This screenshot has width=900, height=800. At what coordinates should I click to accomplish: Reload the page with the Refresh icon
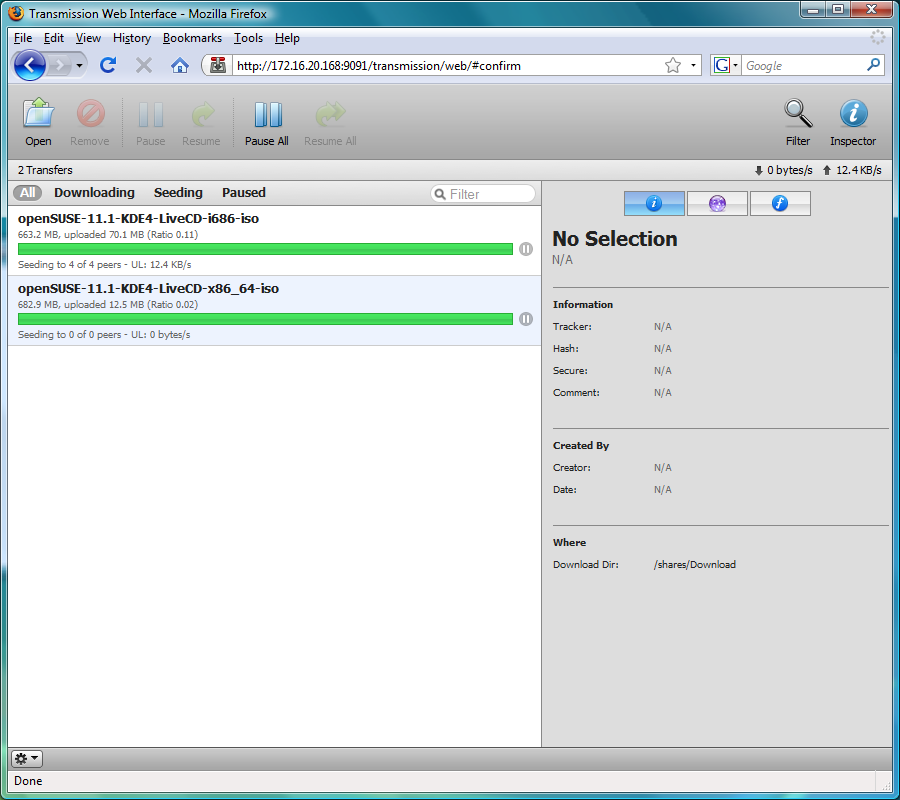point(108,65)
